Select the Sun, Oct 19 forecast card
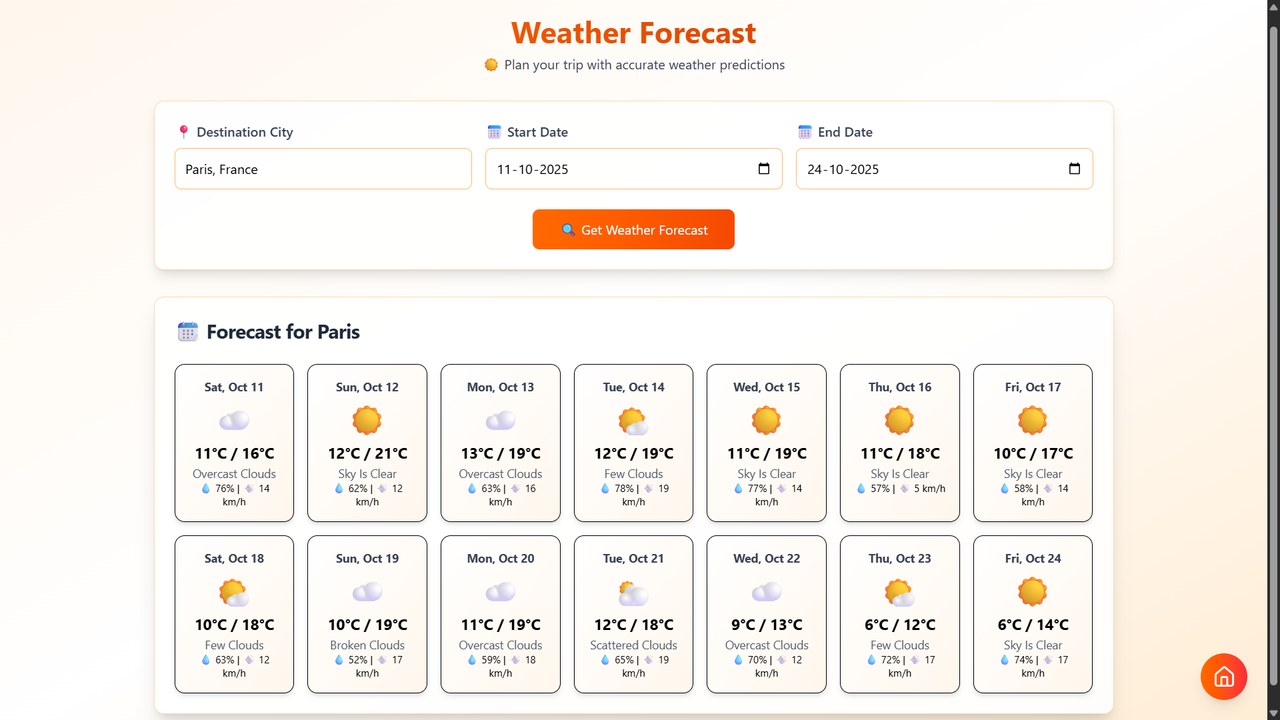 click(x=367, y=614)
